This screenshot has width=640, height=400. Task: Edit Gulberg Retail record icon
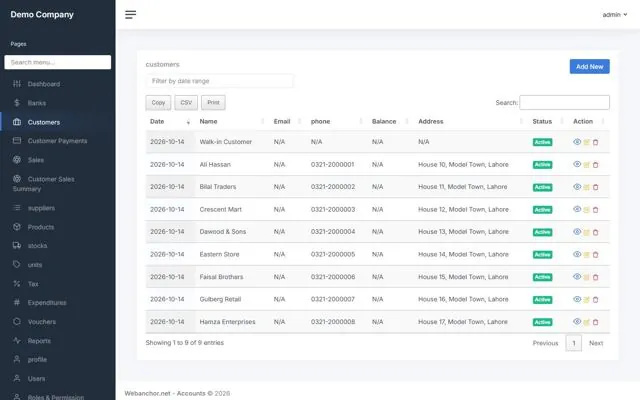tap(587, 300)
